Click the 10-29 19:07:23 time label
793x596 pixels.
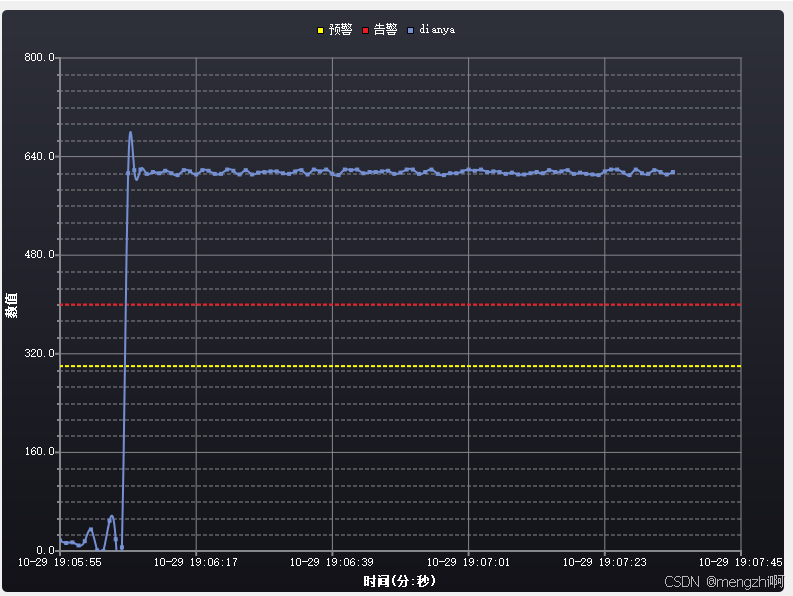pos(604,562)
